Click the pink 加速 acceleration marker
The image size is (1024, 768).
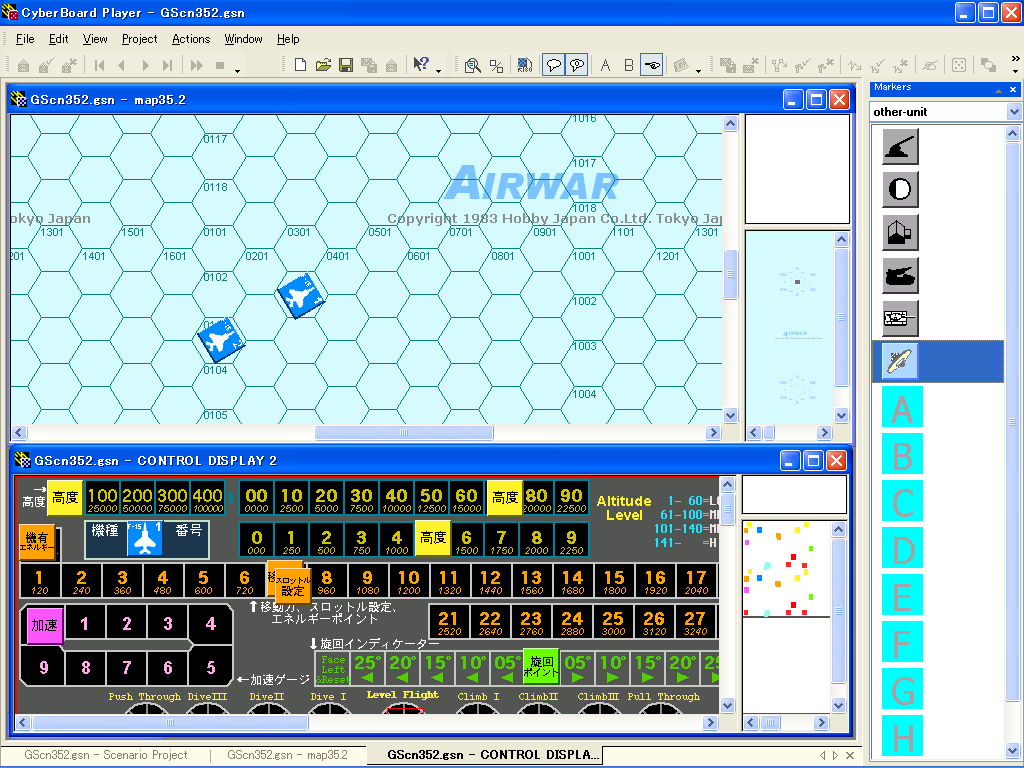coord(44,625)
